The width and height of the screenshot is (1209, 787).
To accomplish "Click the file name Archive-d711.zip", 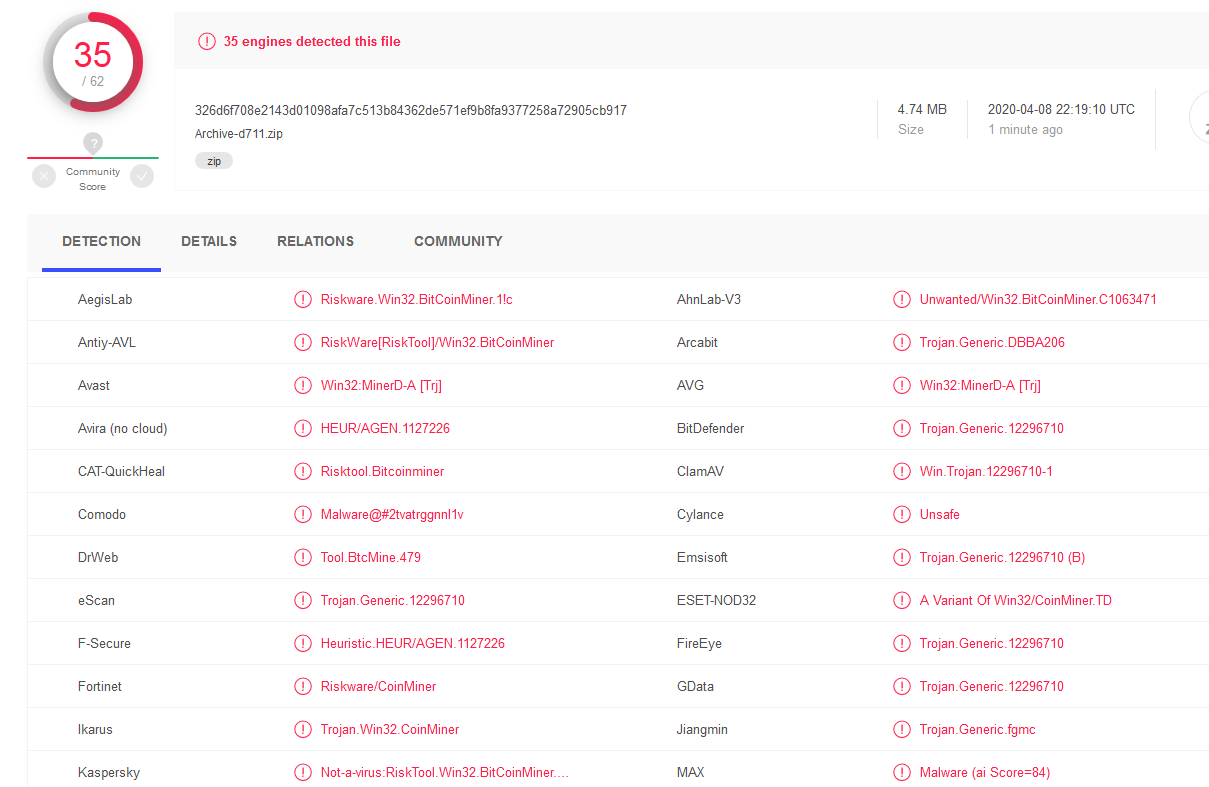I will click(x=239, y=133).
